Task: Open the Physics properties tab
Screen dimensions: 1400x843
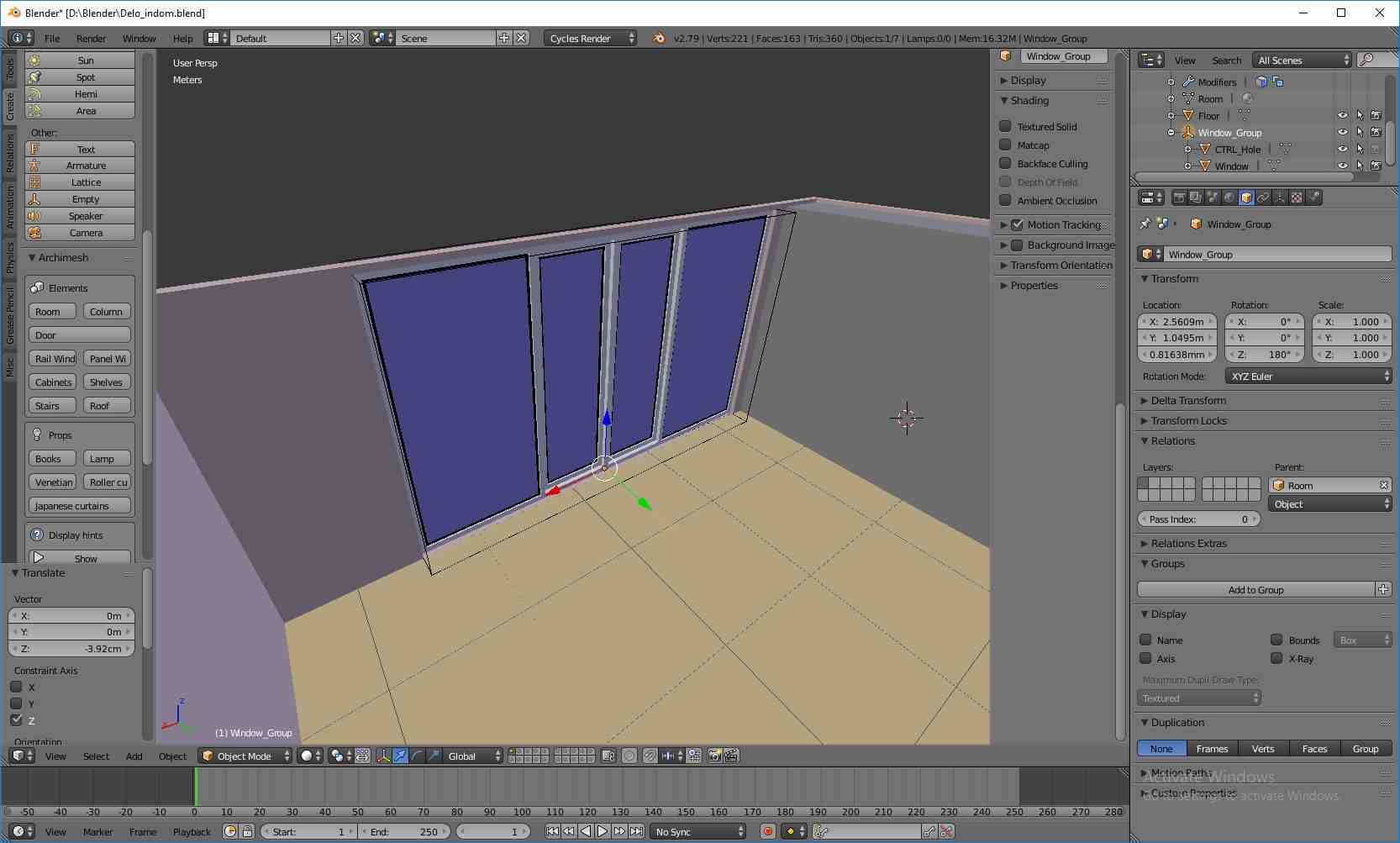Action: 1314,198
